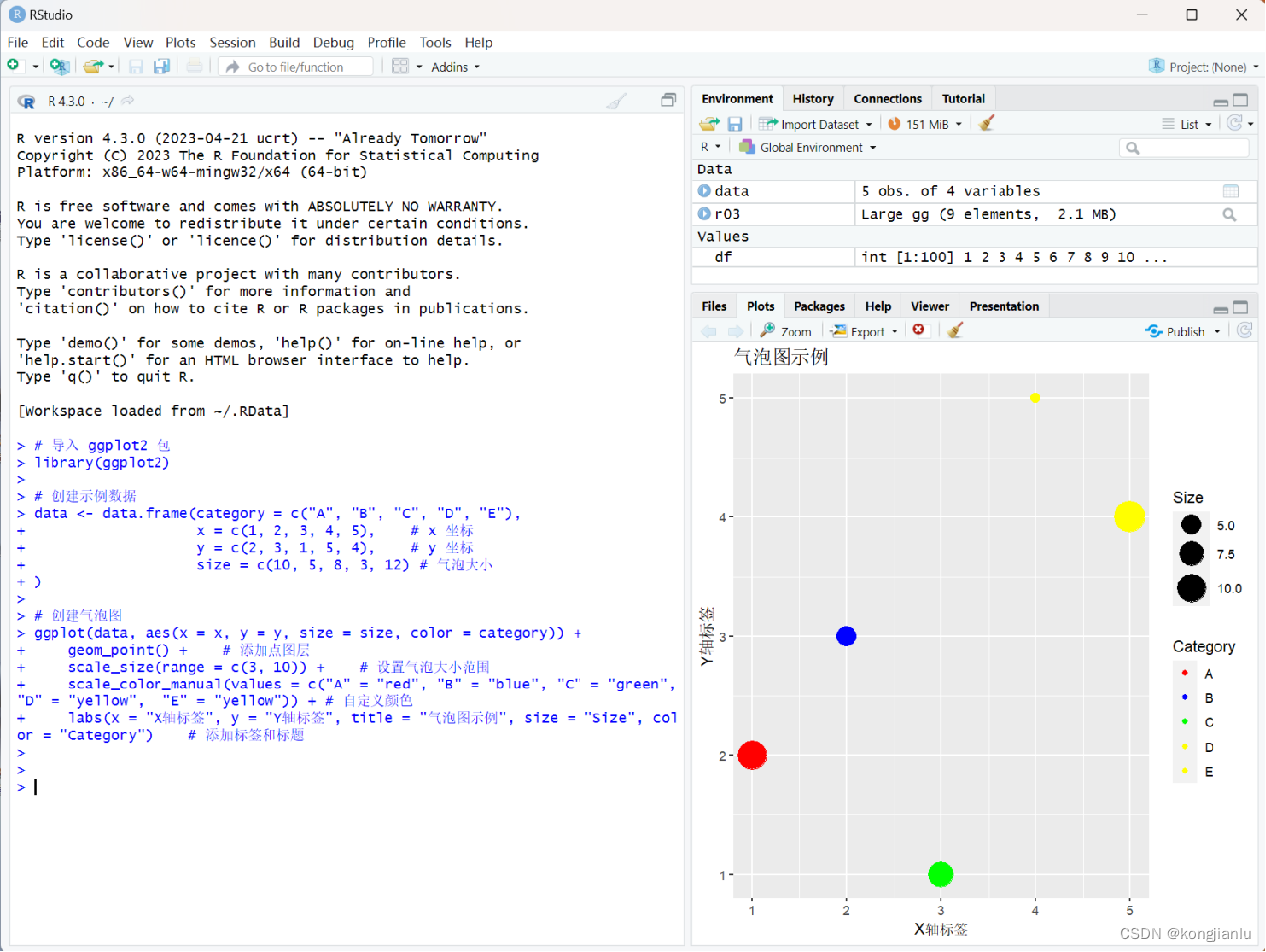Minimize the Environment pane
The width and height of the screenshot is (1266, 952).
click(1220, 101)
